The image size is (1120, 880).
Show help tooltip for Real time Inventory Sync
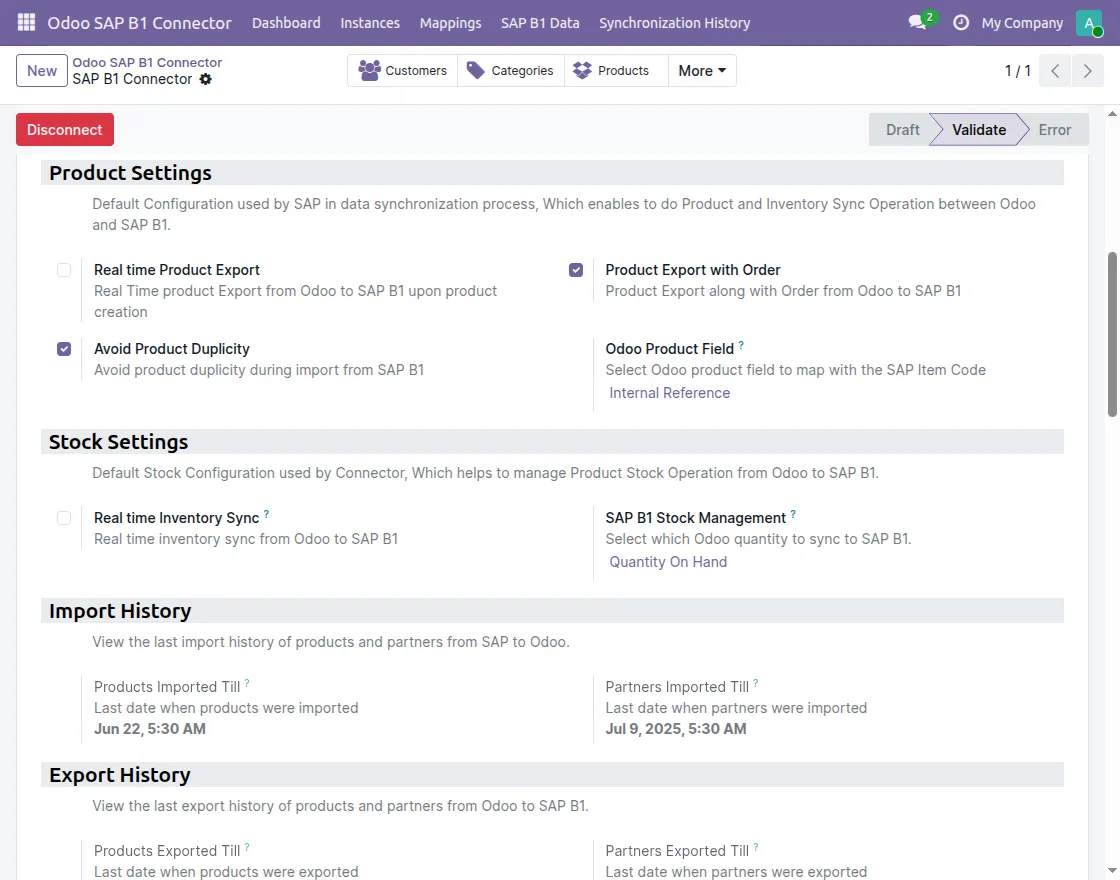point(266,514)
